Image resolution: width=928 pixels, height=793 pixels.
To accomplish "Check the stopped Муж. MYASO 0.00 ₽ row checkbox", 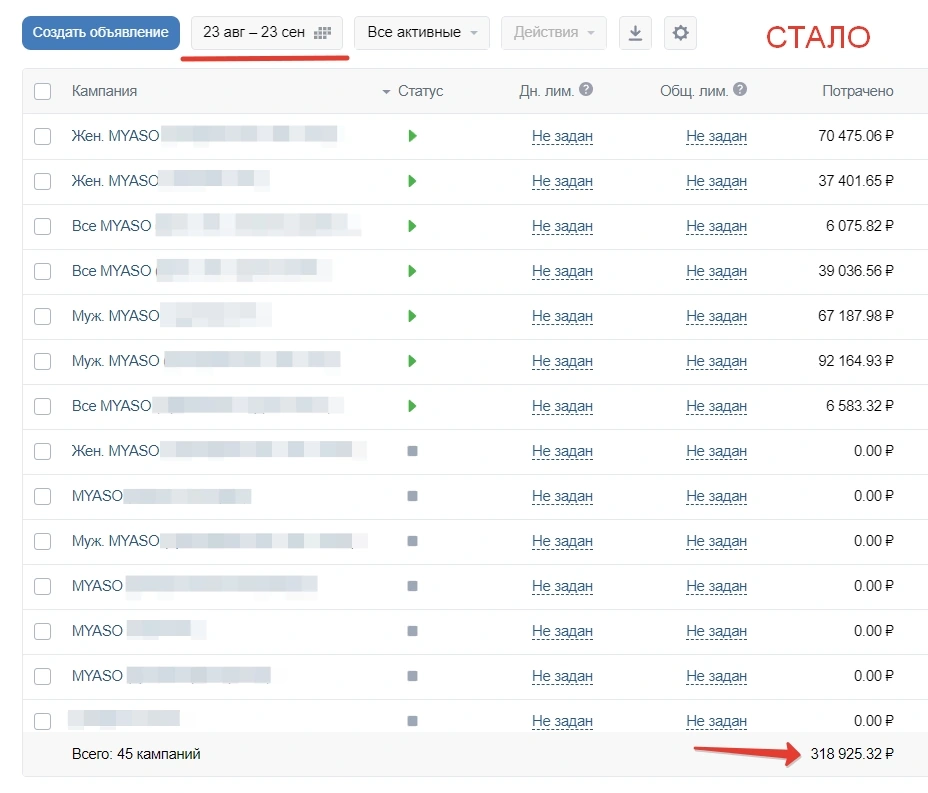I will click(x=43, y=541).
